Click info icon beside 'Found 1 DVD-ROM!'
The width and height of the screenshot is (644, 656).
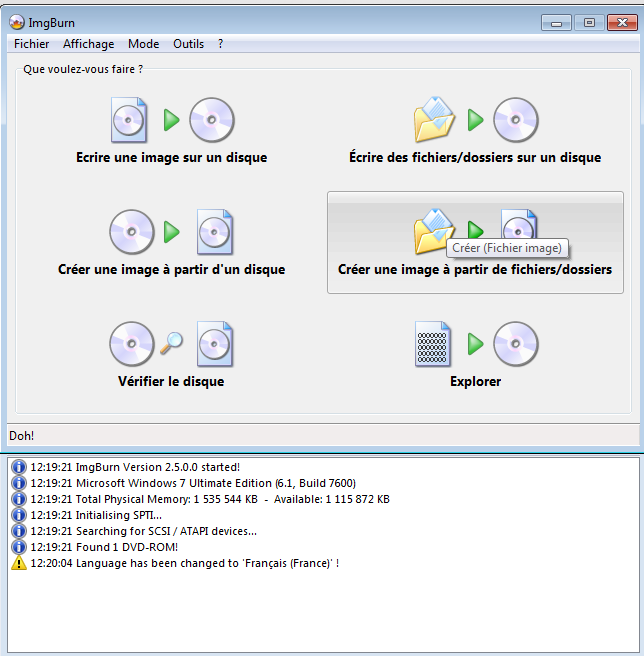click(19, 547)
